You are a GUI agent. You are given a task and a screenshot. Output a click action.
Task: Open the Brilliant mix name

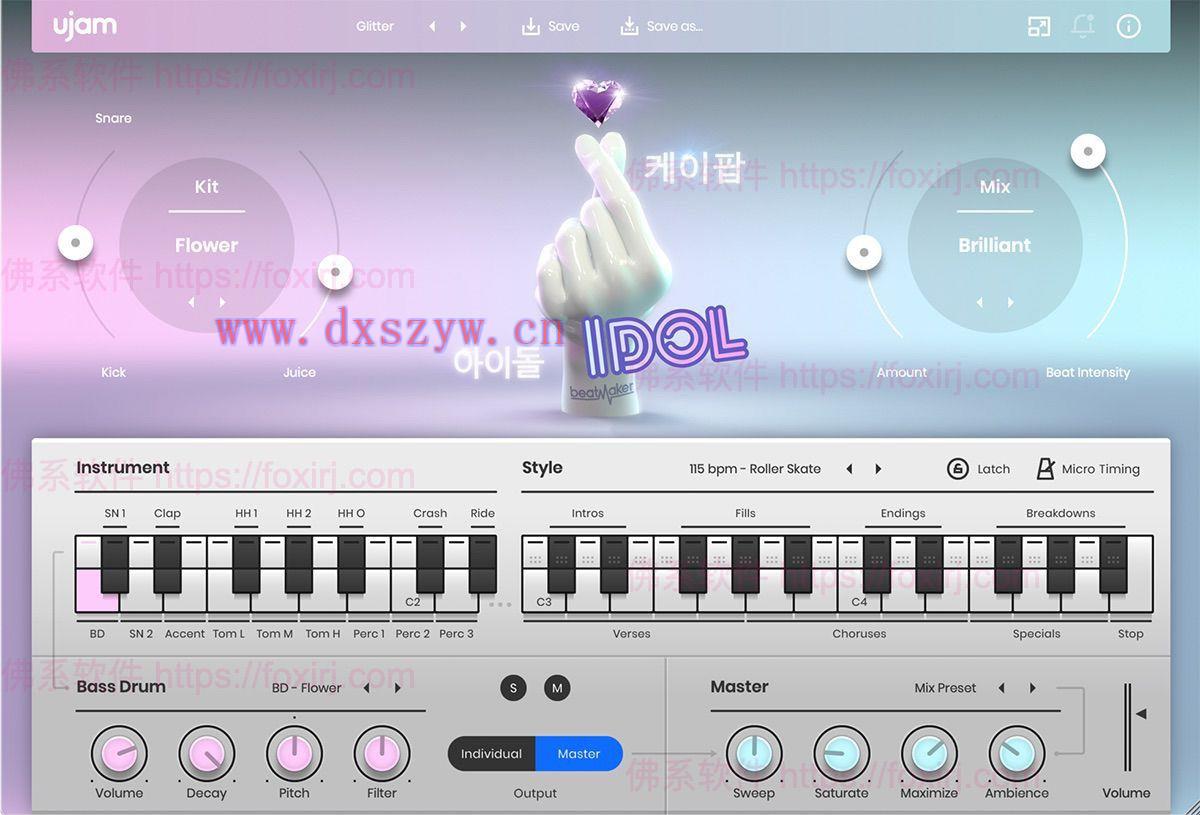(995, 245)
